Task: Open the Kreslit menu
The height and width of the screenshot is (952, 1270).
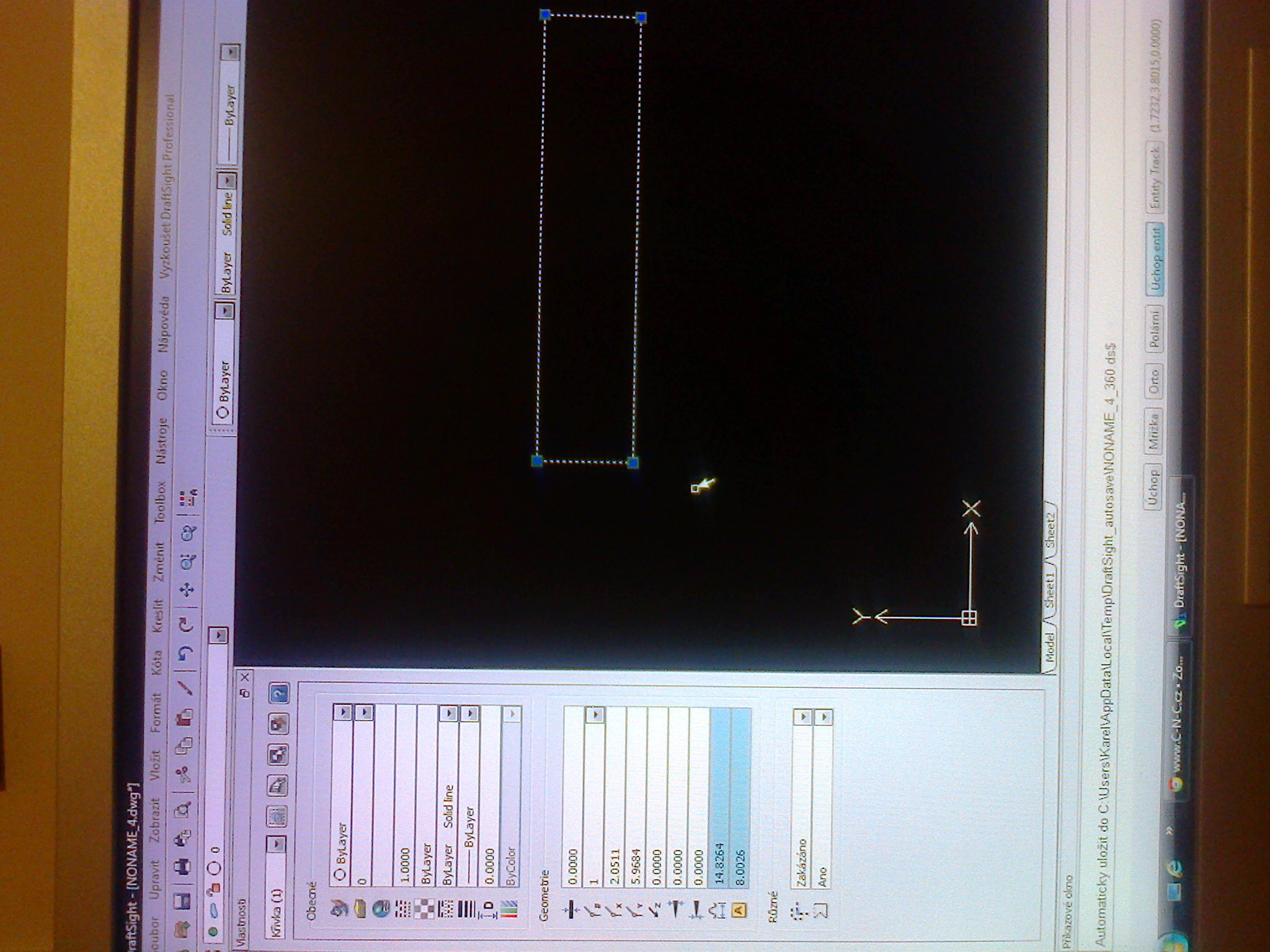Action: (157, 615)
